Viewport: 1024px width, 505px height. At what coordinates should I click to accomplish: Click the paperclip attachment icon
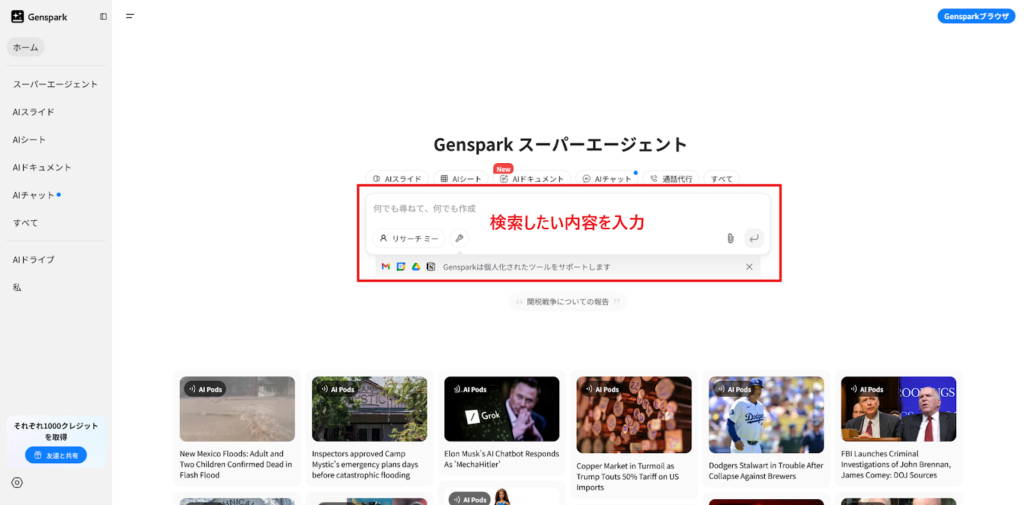coord(730,238)
